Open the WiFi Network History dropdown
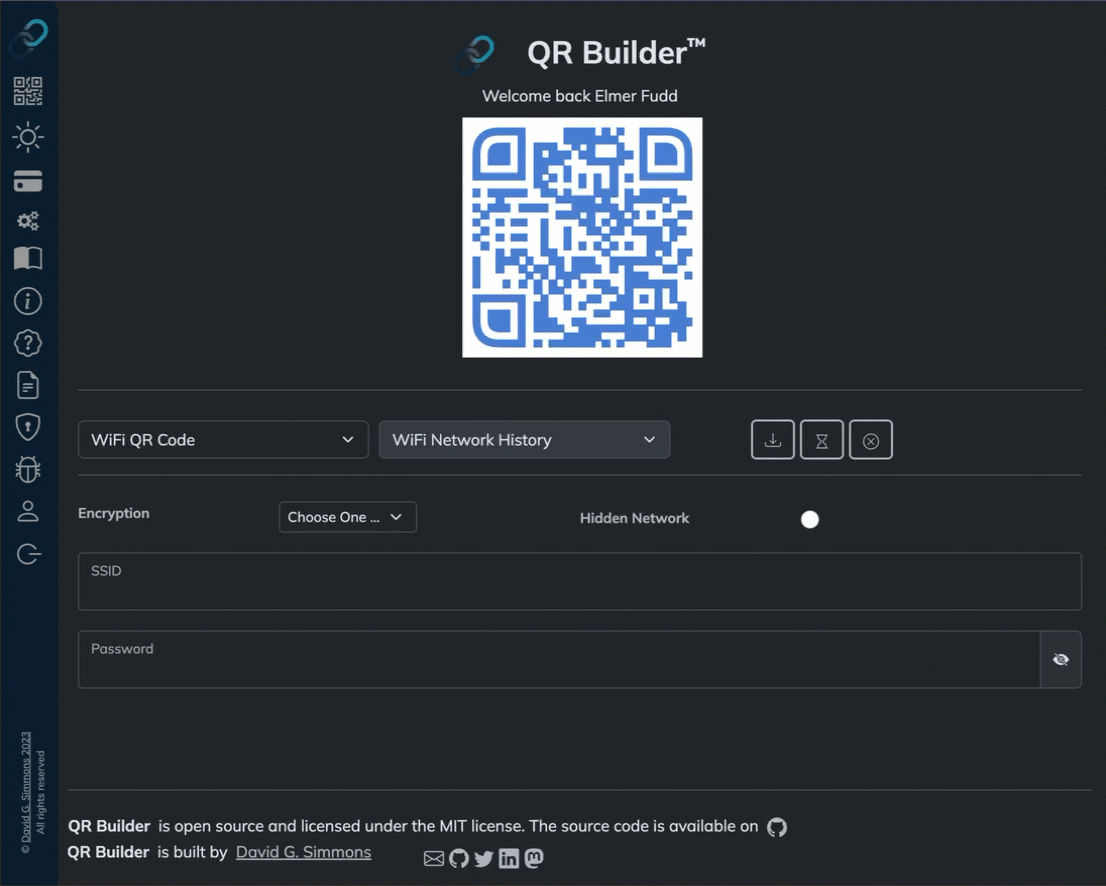Viewport: 1106px width, 886px height. point(524,439)
